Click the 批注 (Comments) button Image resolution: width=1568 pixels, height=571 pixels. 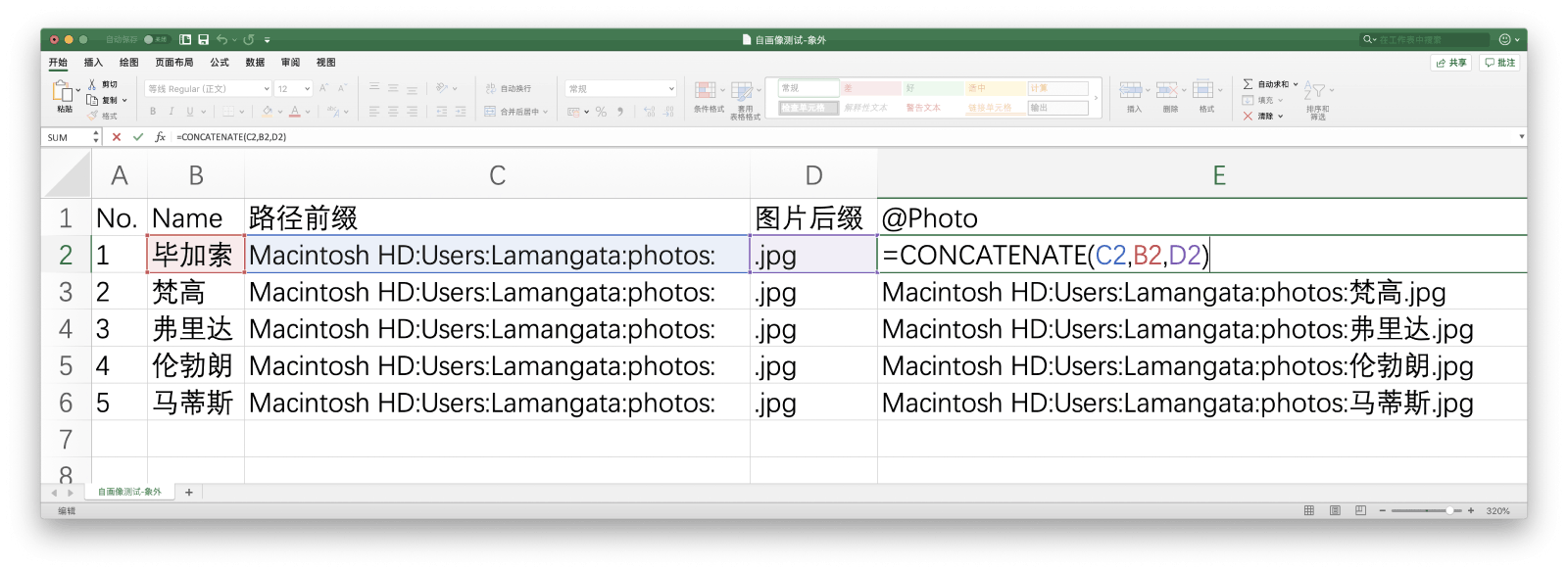click(1500, 63)
